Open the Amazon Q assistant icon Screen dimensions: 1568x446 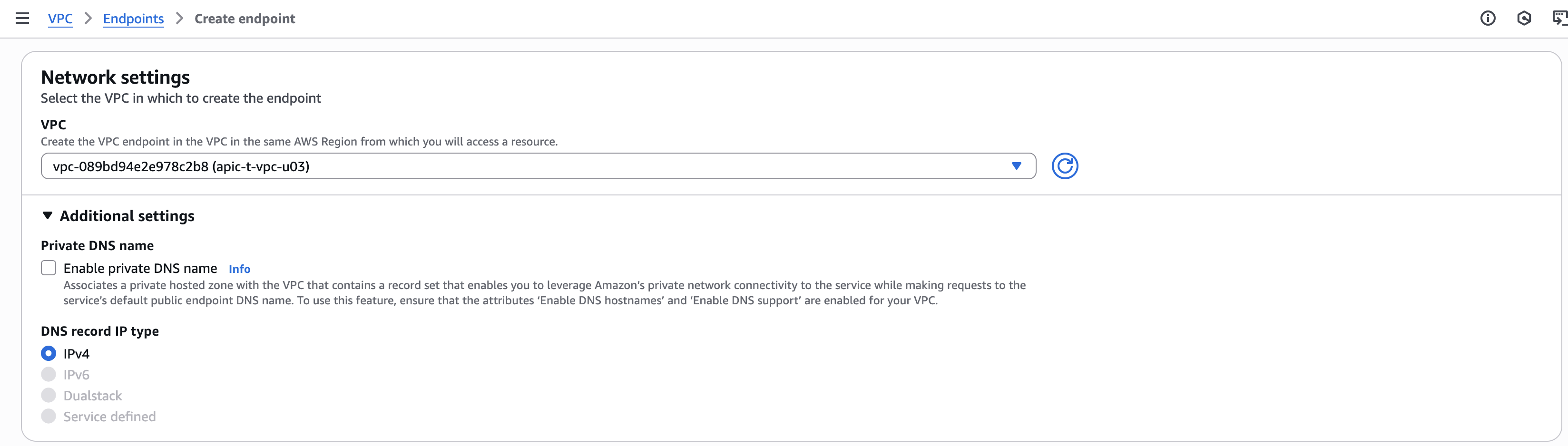[x=1524, y=18]
